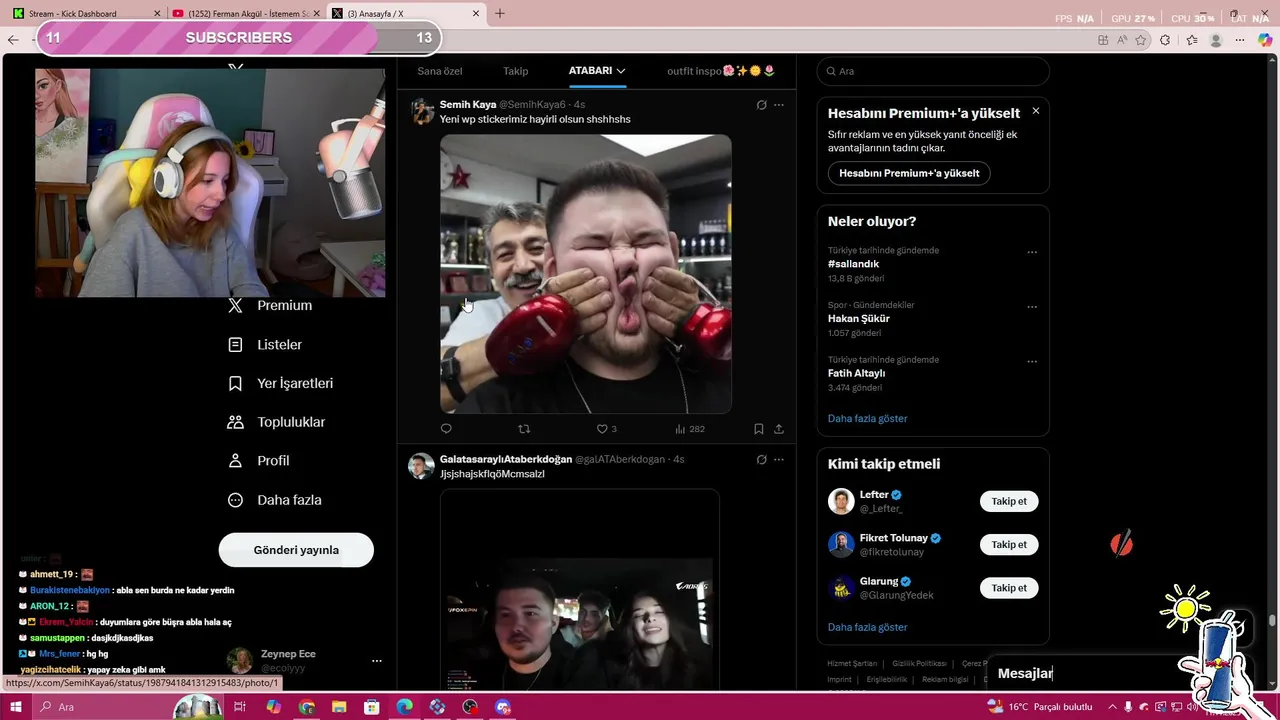Open Grok icon on Semih Kaya's post
The height and width of the screenshot is (720, 1280).
(x=761, y=105)
